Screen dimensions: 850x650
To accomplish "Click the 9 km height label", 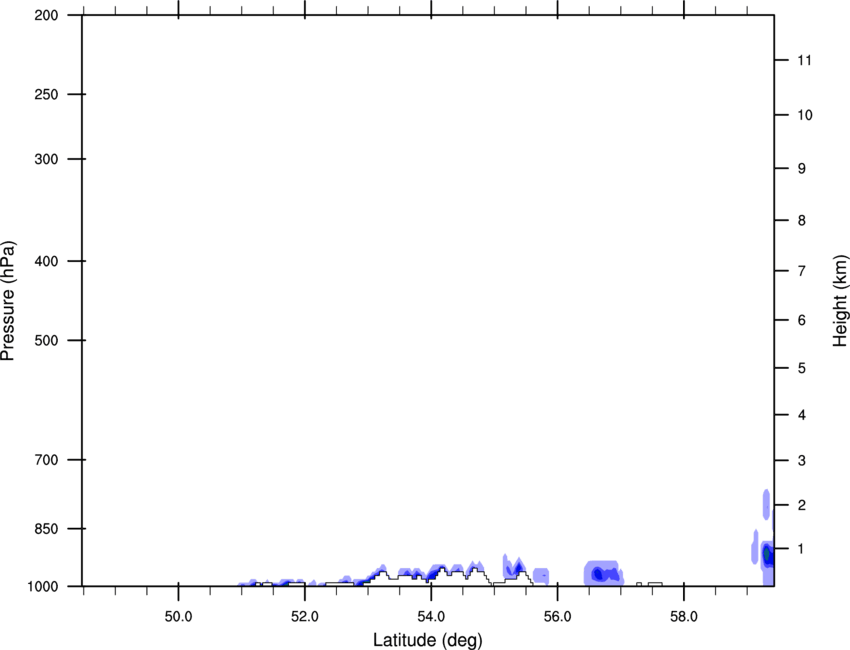I will pos(802,169).
